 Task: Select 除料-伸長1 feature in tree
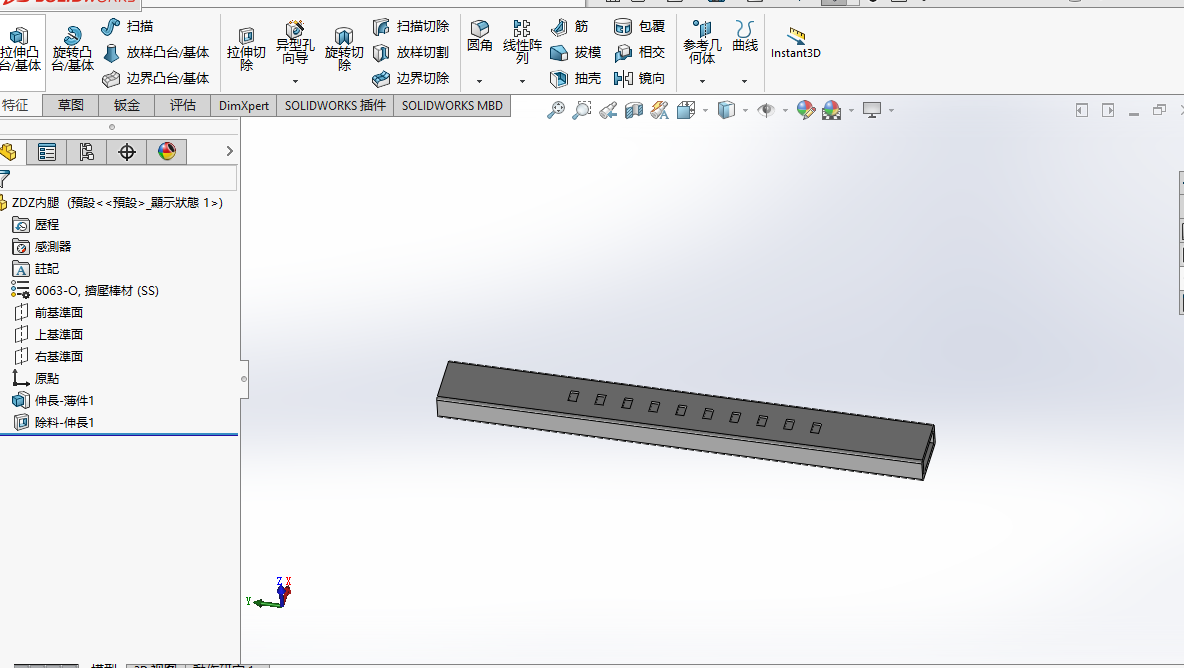[54, 423]
